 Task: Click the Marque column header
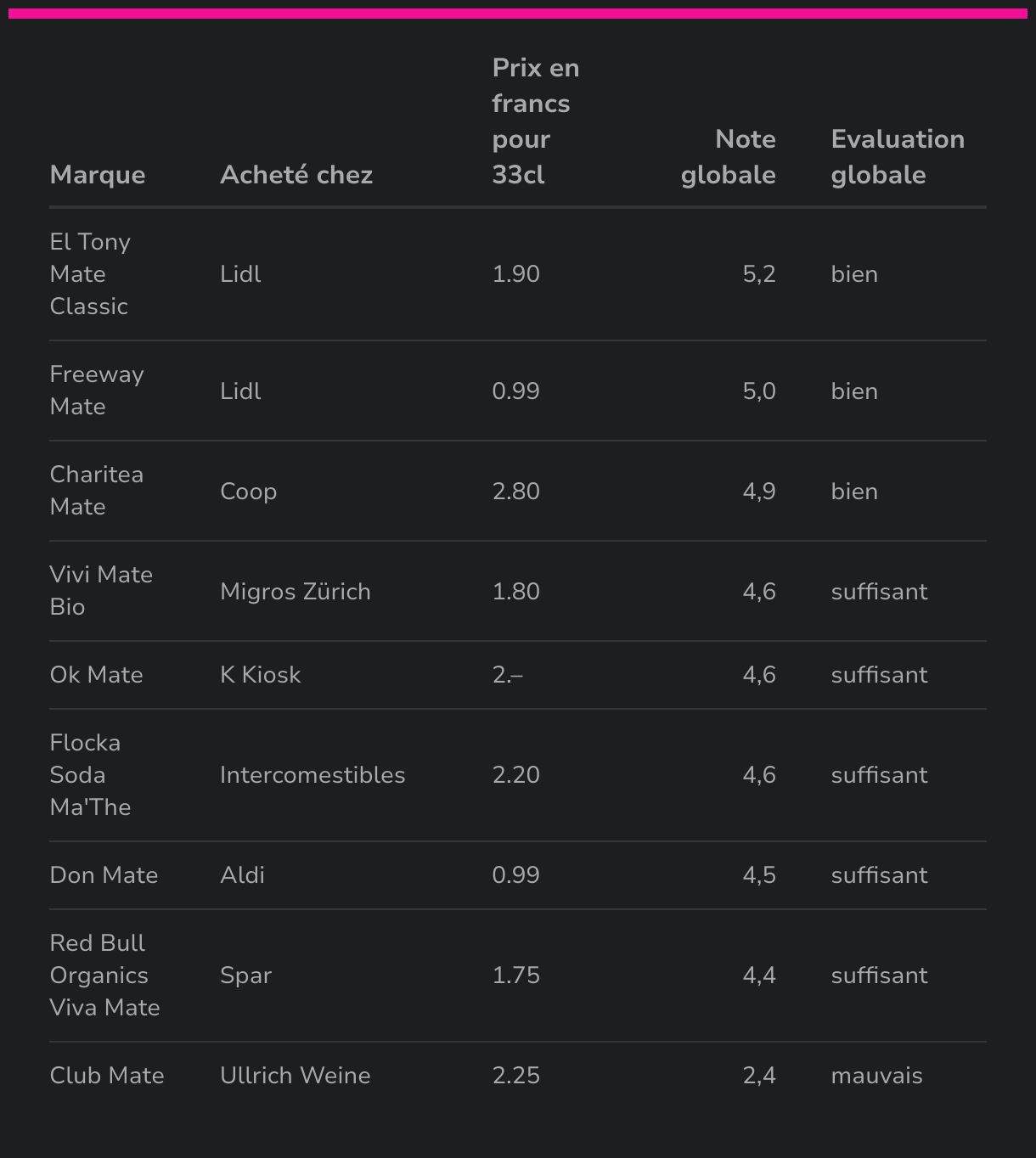(98, 175)
